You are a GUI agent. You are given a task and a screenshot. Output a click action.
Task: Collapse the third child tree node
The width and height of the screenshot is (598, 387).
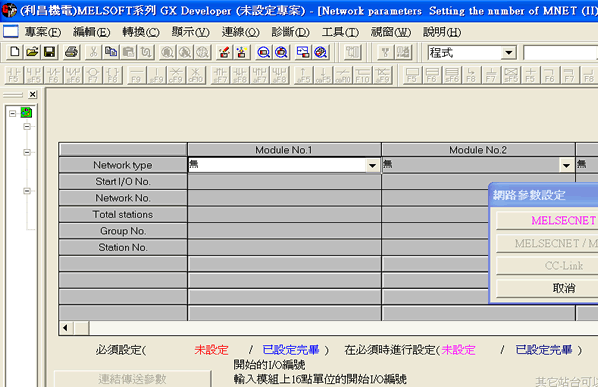coord(27,191)
